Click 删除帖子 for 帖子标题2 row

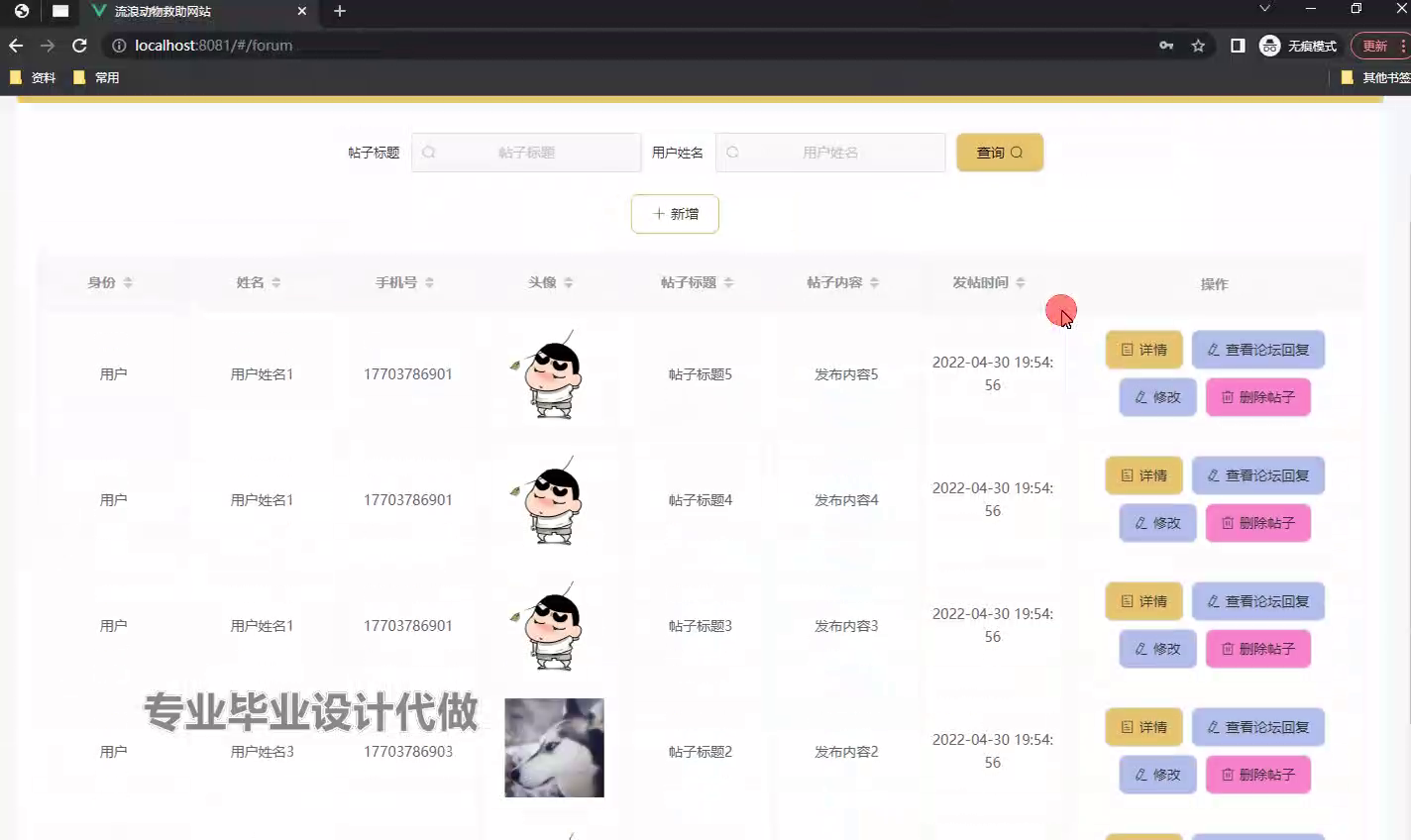(1257, 775)
